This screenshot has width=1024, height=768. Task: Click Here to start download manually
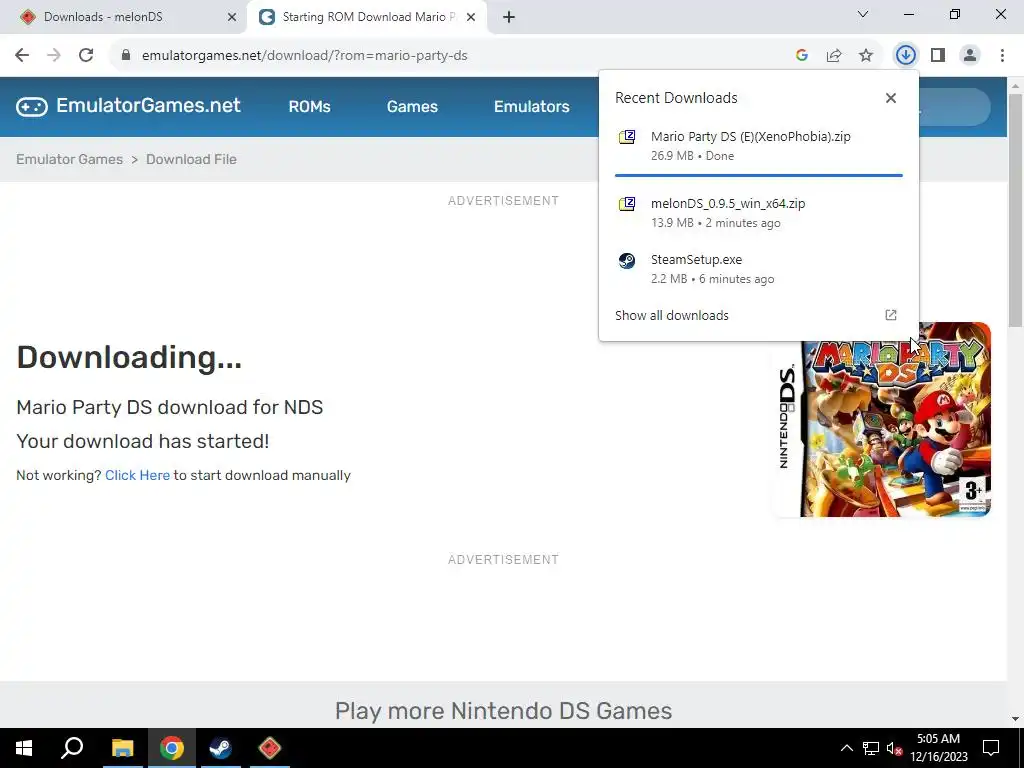pos(137,475)
